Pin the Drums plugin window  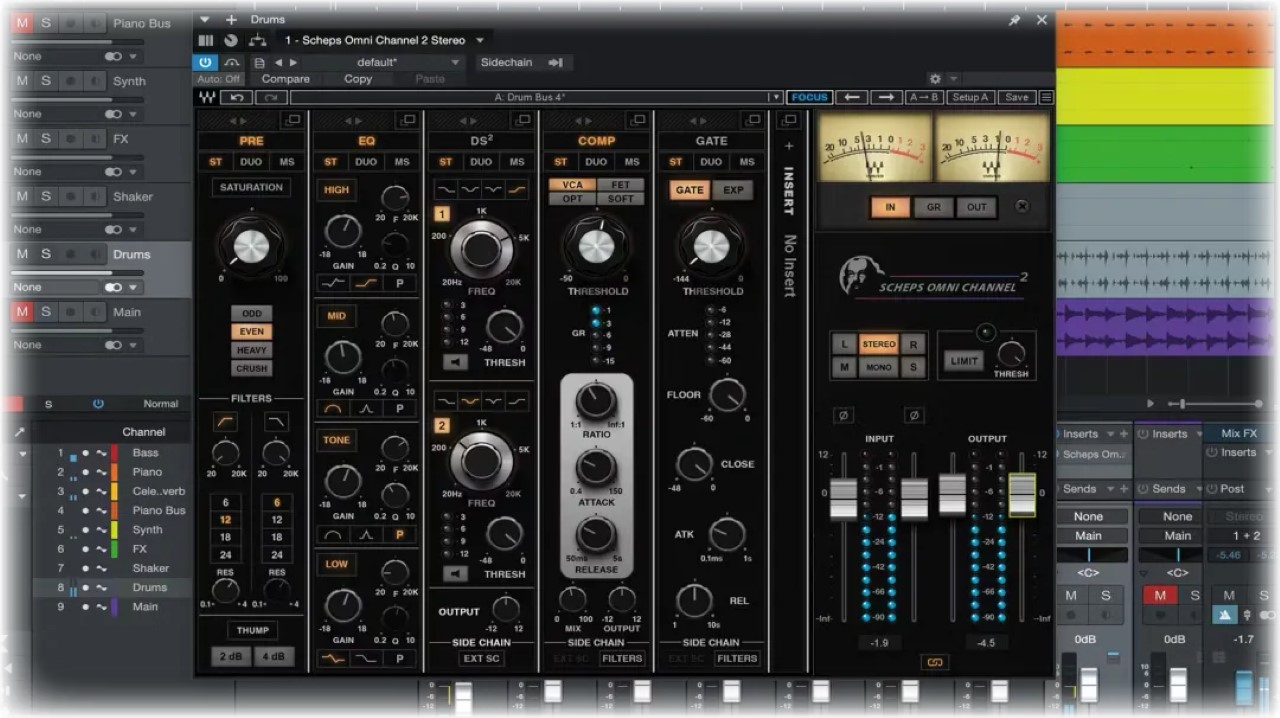pyautogui.click(x=1016, y=20)
